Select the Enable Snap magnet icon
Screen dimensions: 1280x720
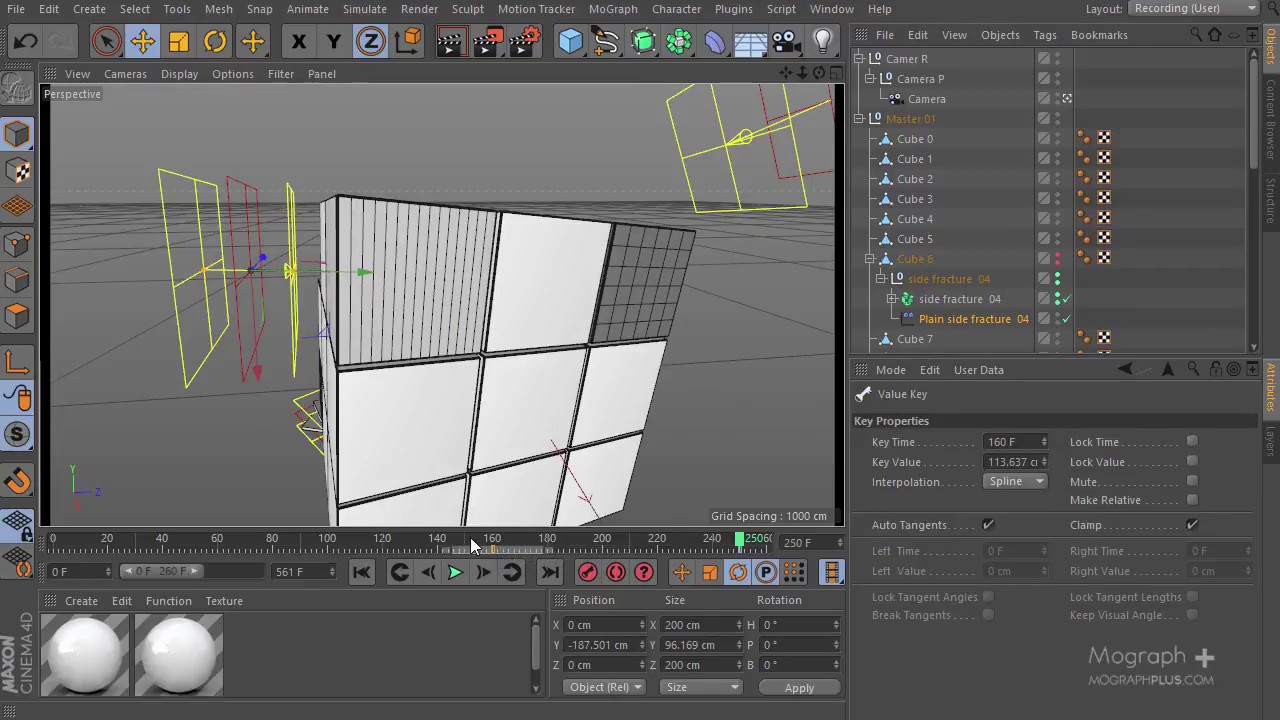pos(17,482)
